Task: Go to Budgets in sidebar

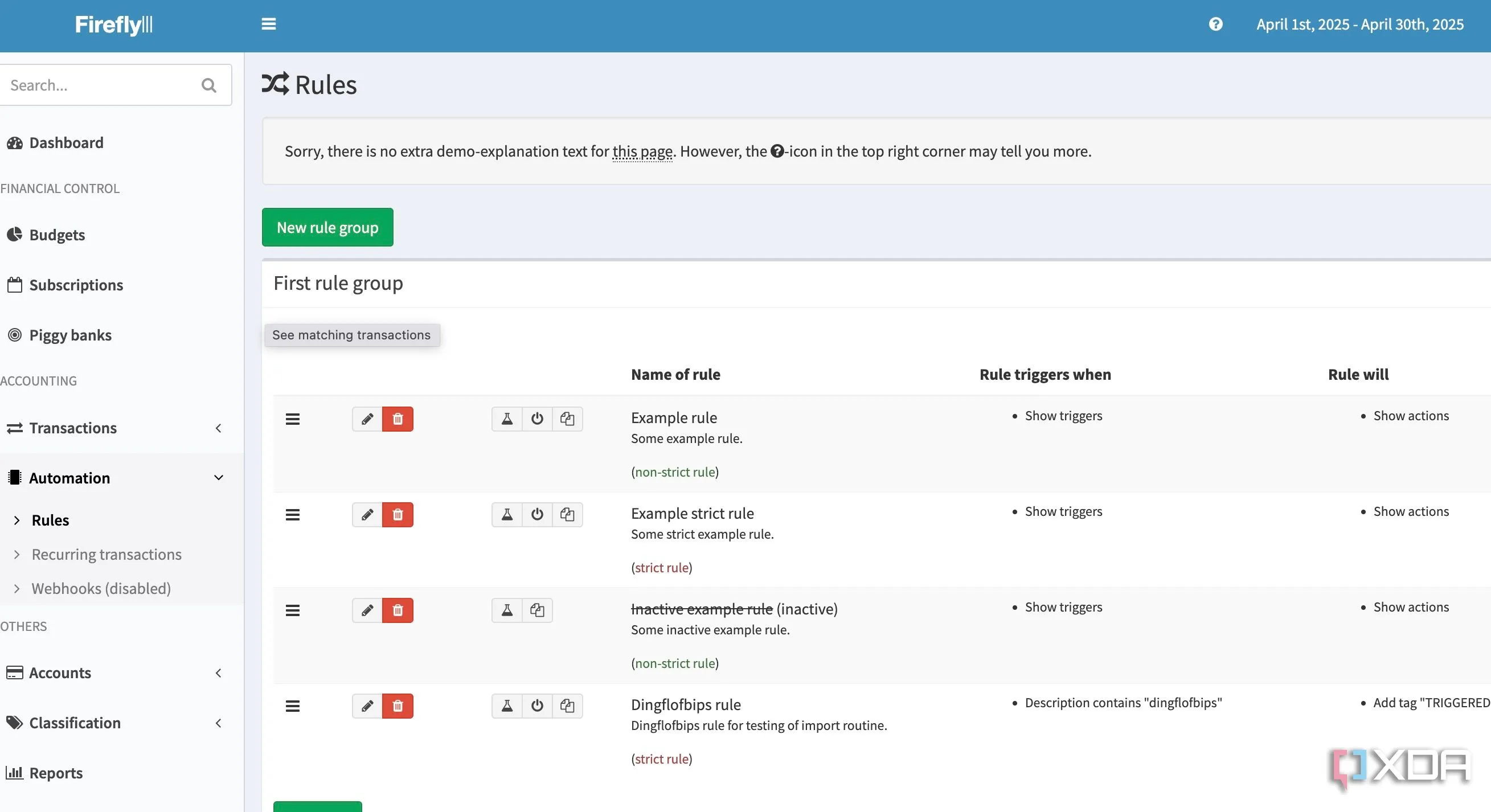Action: (x=57, y=235)
